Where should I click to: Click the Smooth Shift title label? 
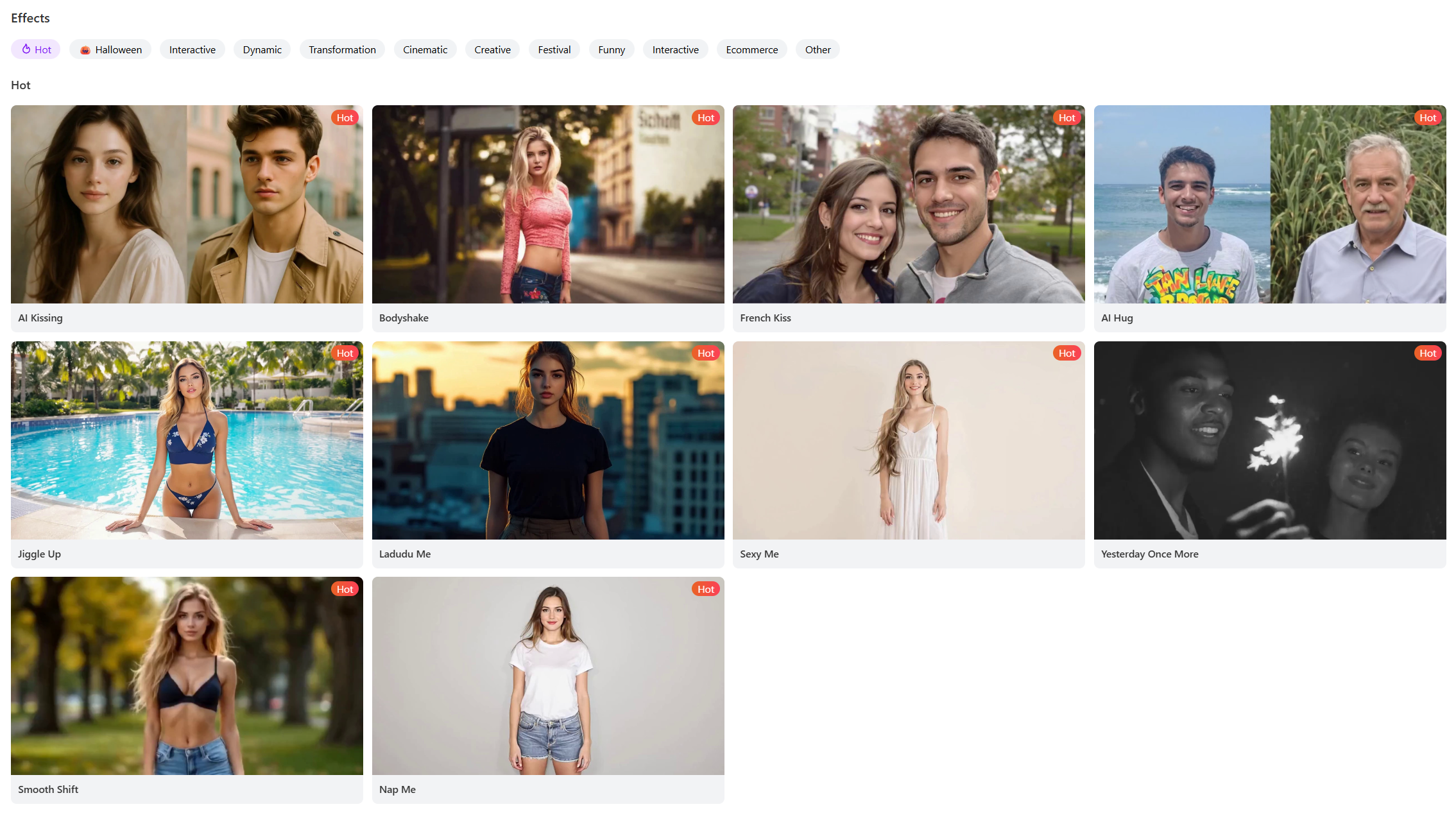point(48,789)
